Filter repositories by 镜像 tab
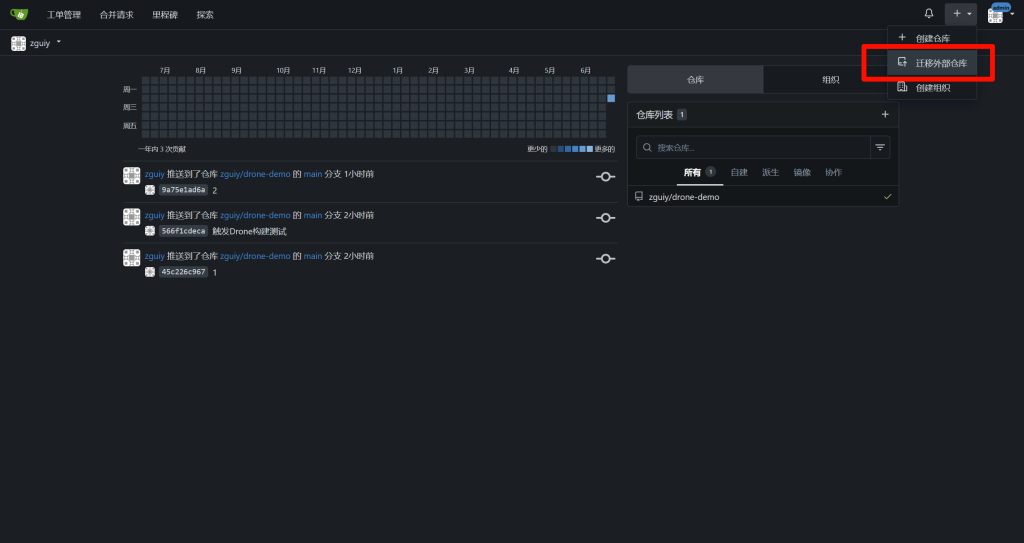 pos(802,172)
